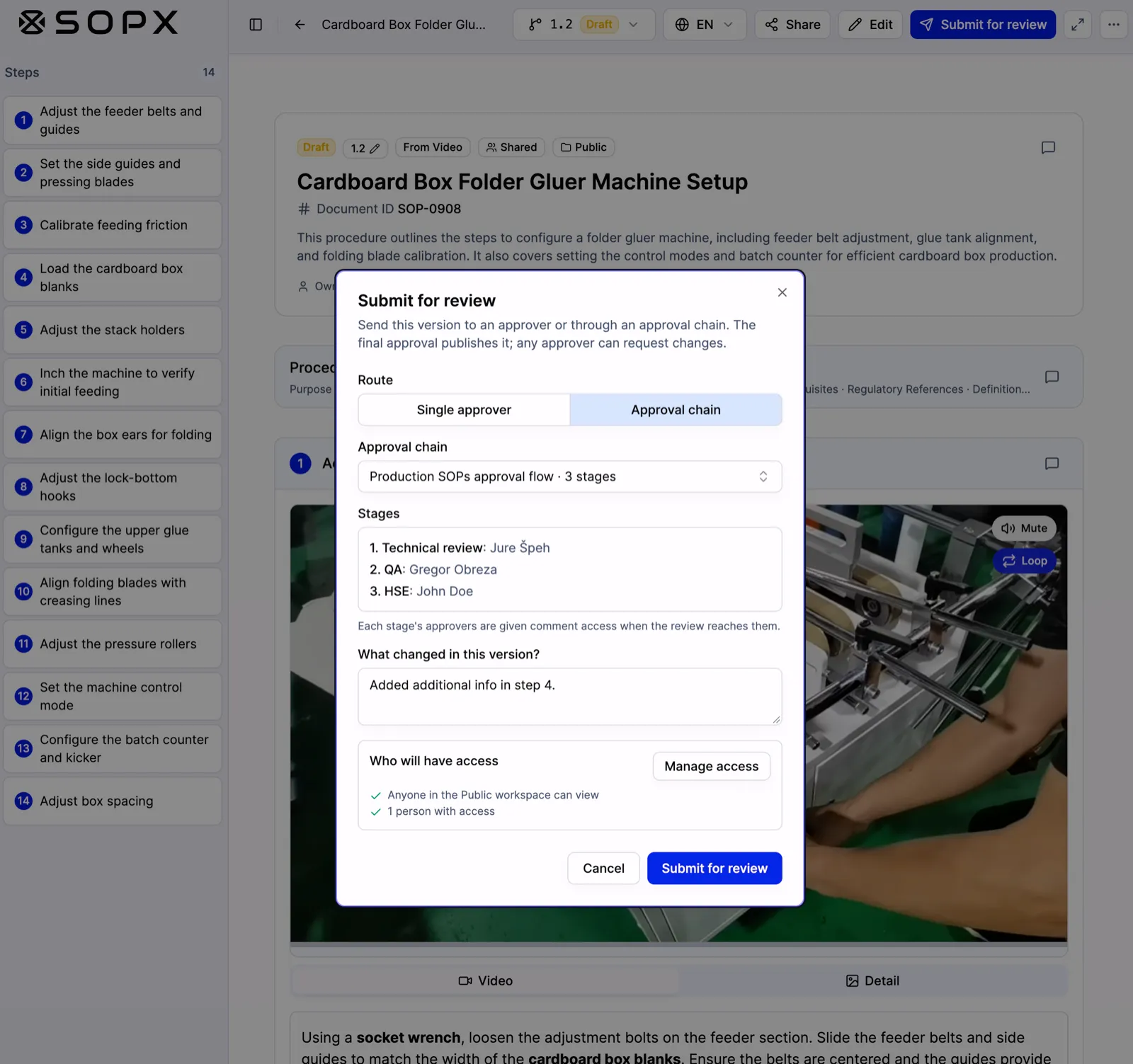Click the Cancel button in dialog
The image size is (1133, 1064).
603,869
